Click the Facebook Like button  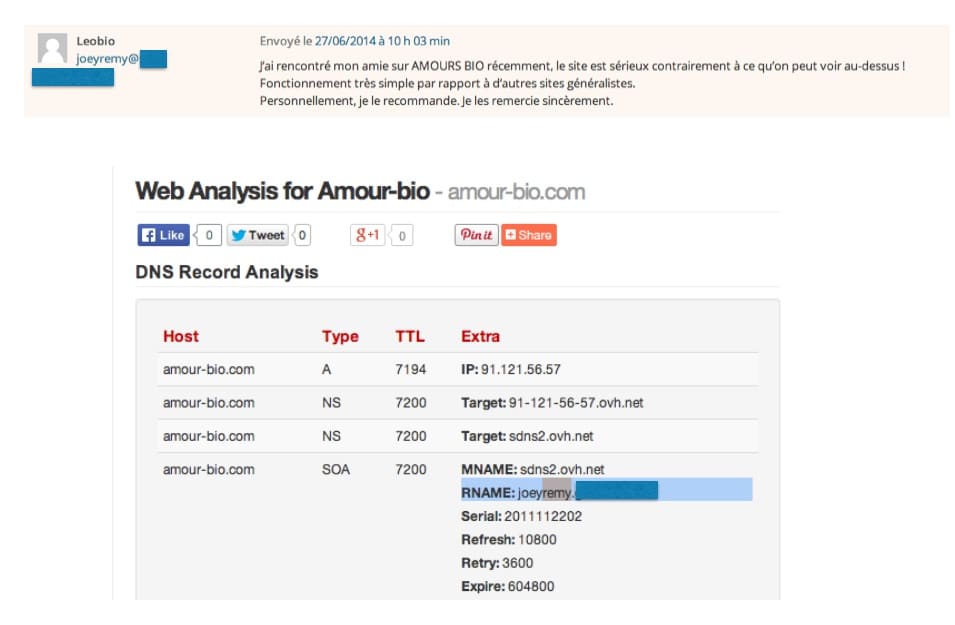click(163, 235)
